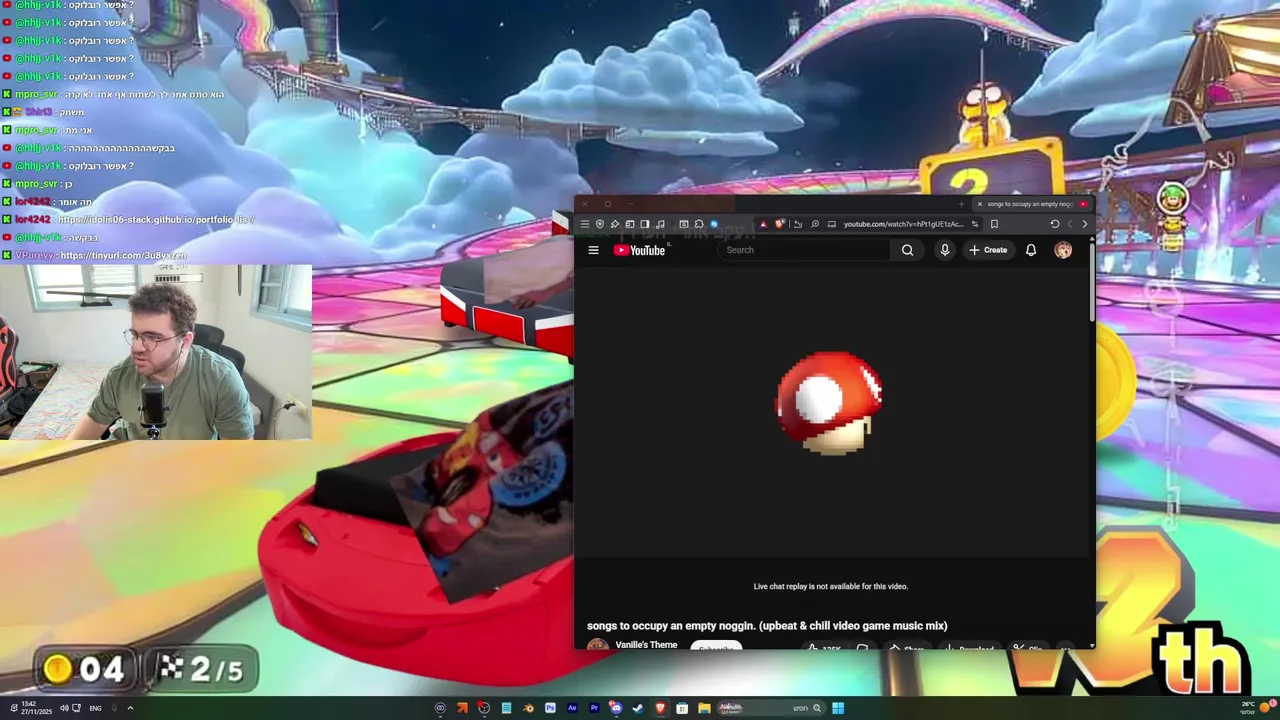Click the YouTube search field
The width and height of the screenshot is (1280, 720).
(805, 250)
